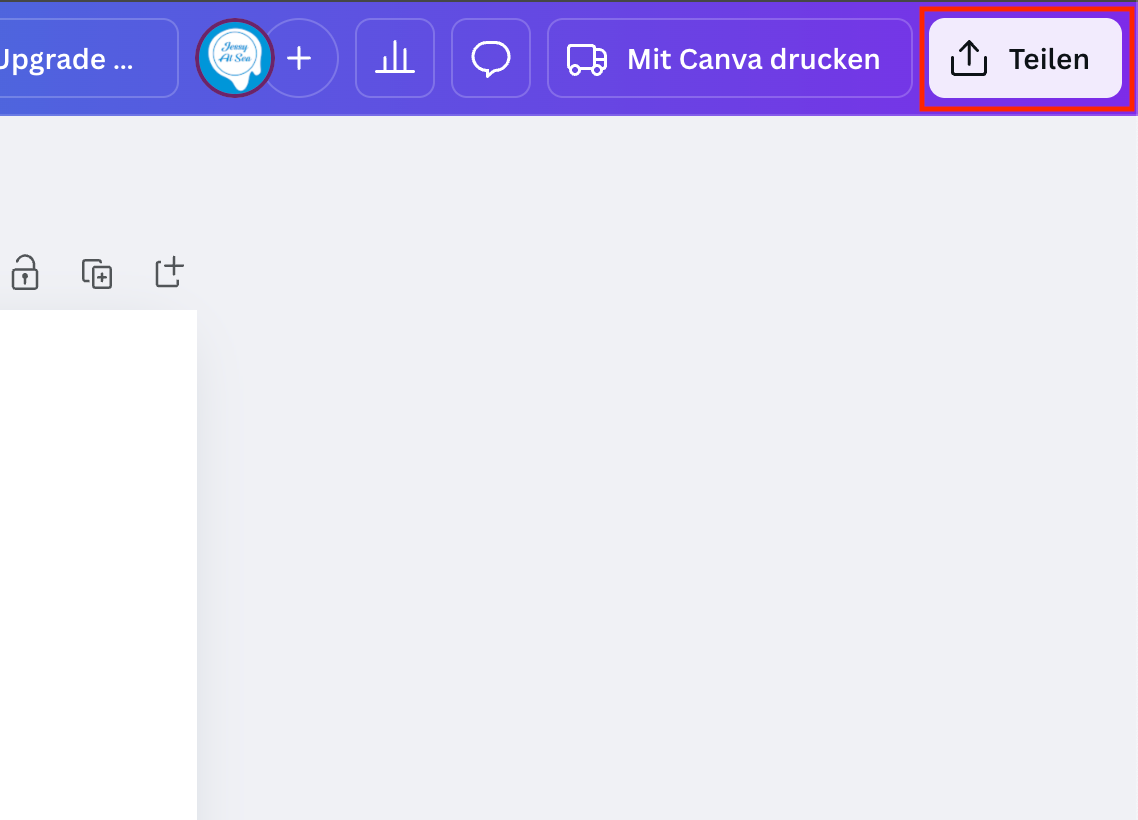Click the Teilen share button

[1025, 59]
